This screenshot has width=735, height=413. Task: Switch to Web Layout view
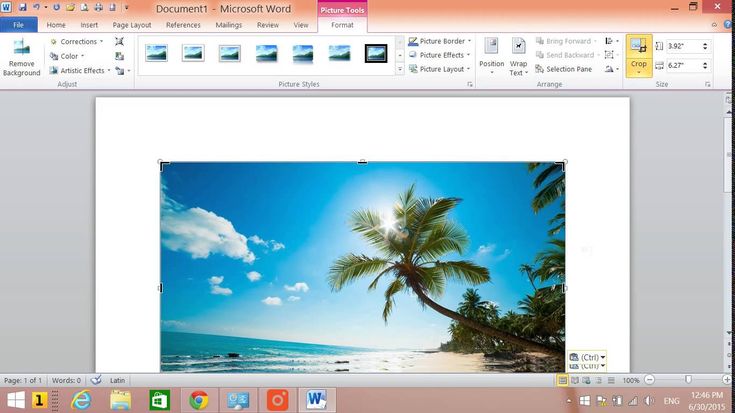pos(587,381)
